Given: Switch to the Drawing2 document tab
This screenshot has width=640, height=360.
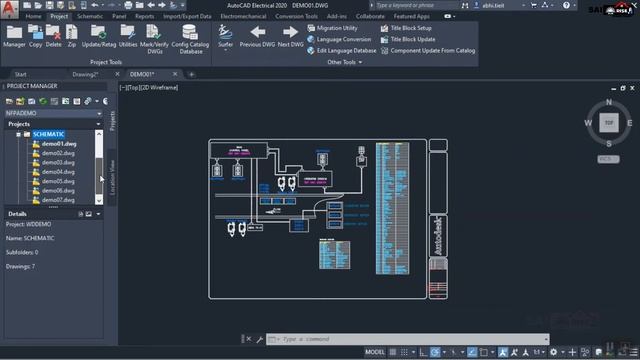Looking at the screenshot, I should [85, 74].
